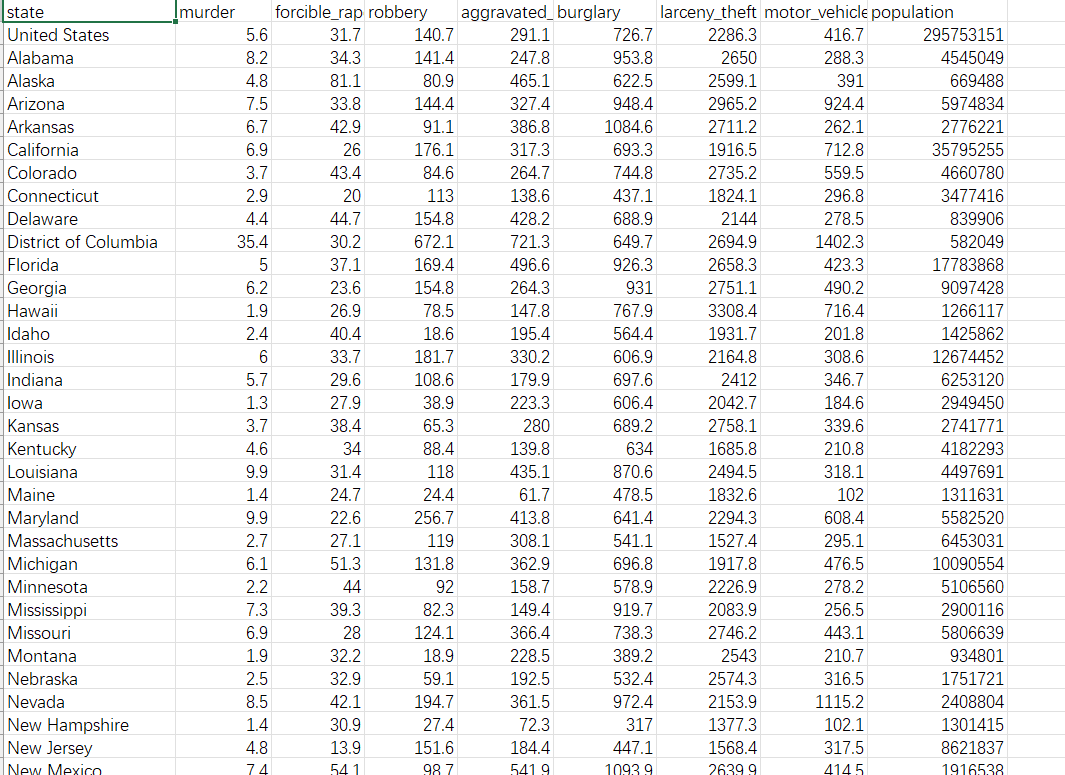Click the 'Colorado' cell
The image size is (1065, 775).
pyautogui.click(x=88, y=173)
